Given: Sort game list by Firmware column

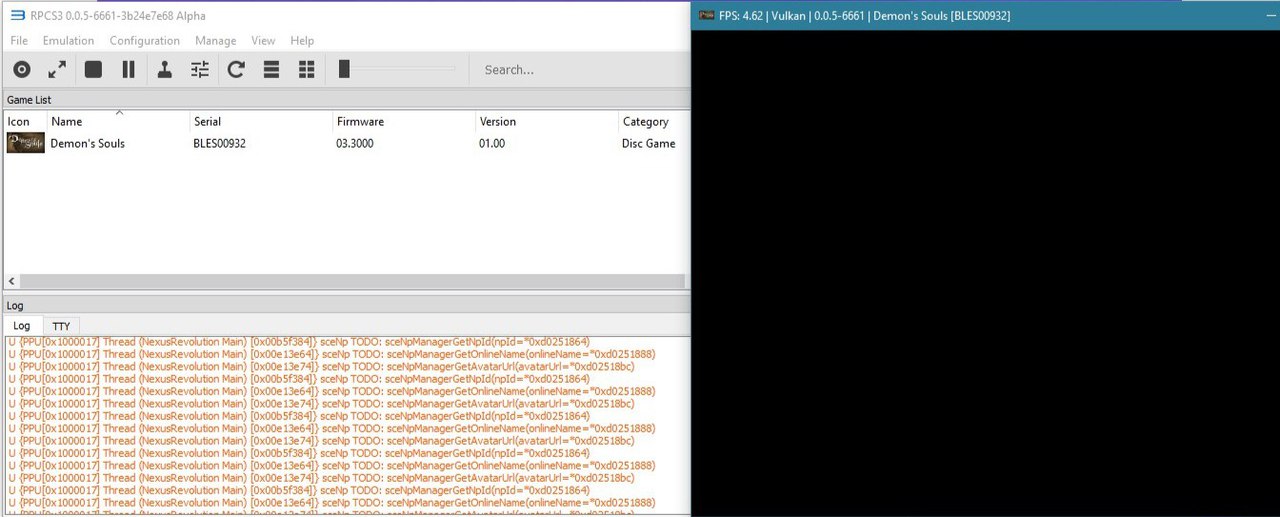Looking at the screenshot, I should click(x=403, y=122).
